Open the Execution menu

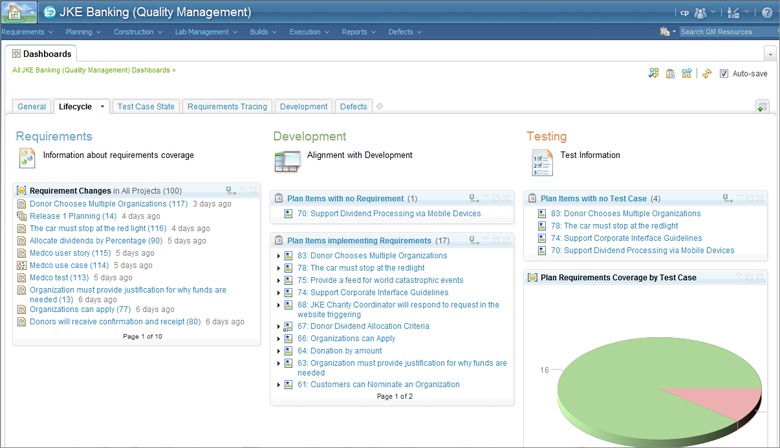pyautogui.click(x=309, y=32)
